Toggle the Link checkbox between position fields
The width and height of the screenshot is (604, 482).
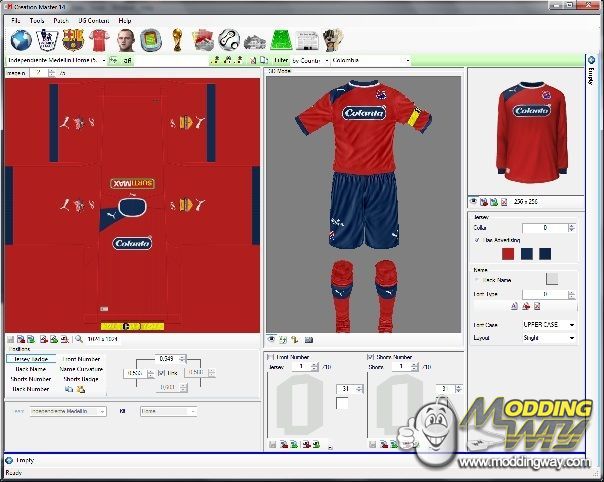(x=162, y=373)
